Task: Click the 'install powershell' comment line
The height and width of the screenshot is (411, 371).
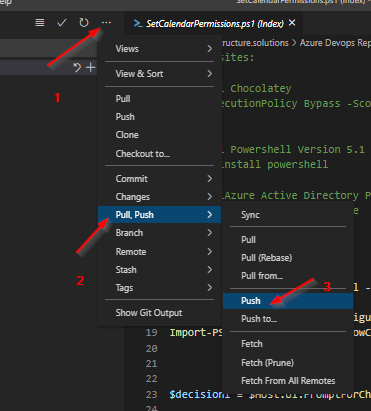Action: click(x=275, y=164)
